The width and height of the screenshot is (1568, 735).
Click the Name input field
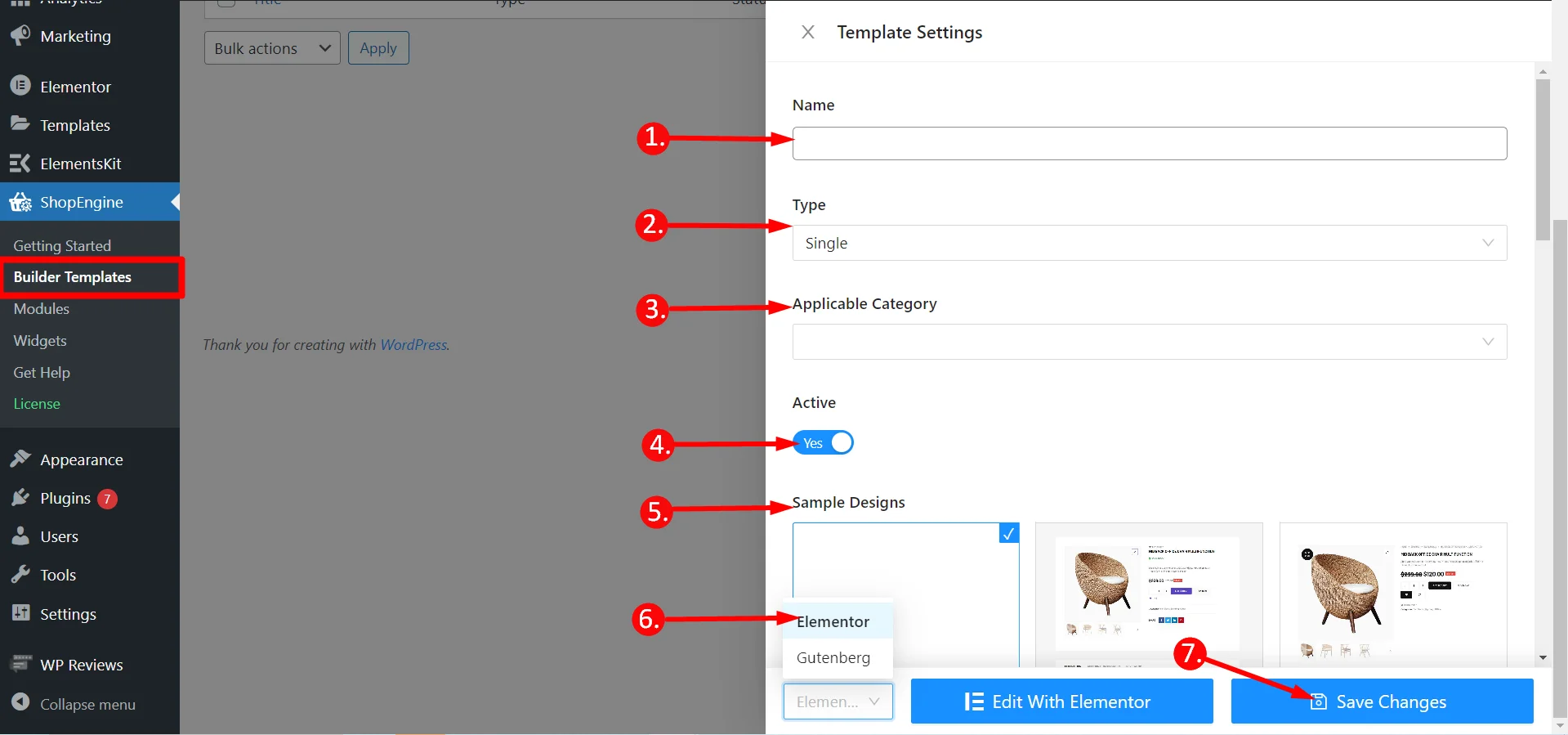1150,143
